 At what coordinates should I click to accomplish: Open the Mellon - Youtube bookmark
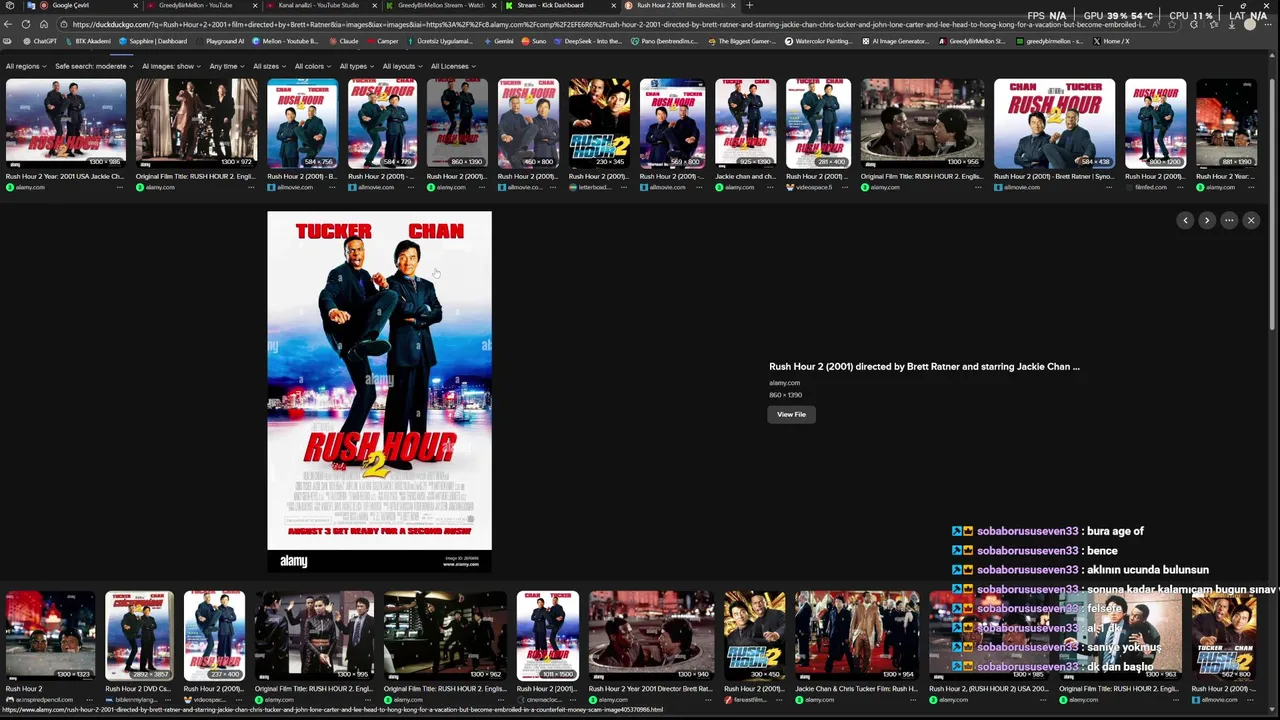285,41
